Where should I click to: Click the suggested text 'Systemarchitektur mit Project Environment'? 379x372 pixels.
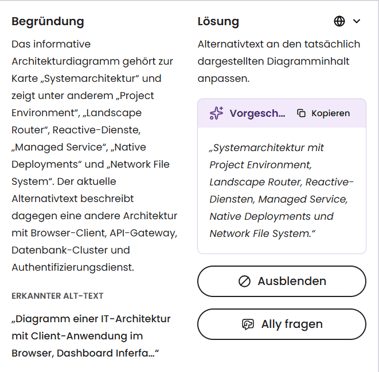point(267,156)
